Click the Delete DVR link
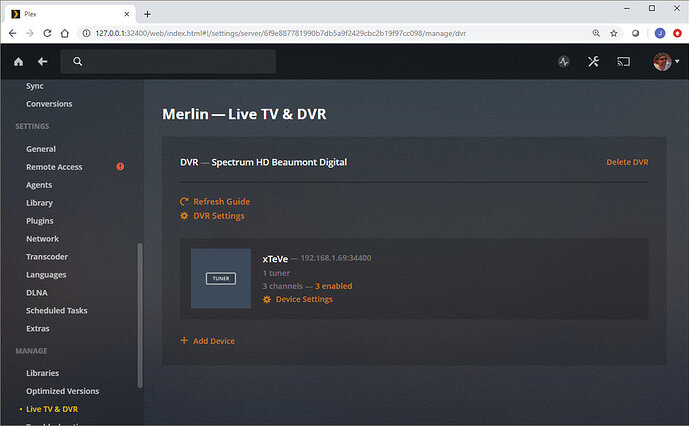Viewport: 689px width, 426px height. coord(627,162)
